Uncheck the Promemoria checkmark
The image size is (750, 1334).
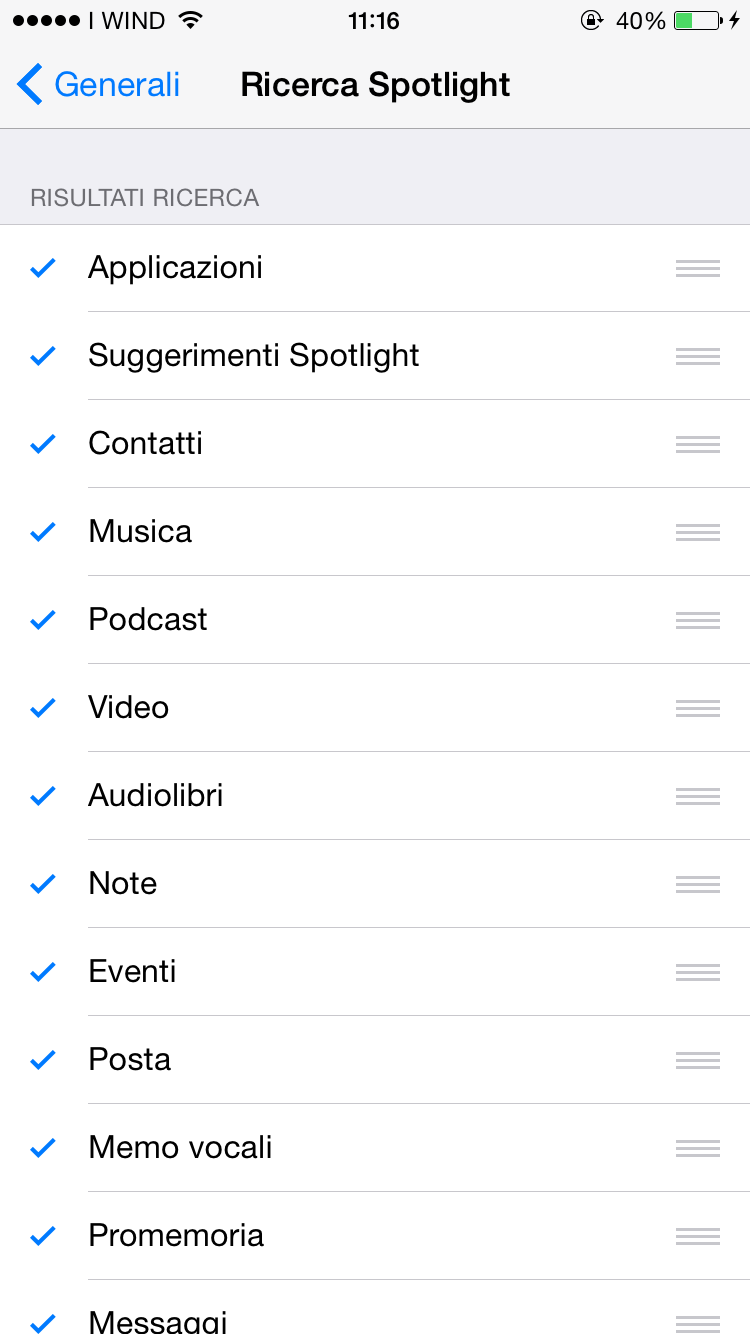tap(42, 1236)
